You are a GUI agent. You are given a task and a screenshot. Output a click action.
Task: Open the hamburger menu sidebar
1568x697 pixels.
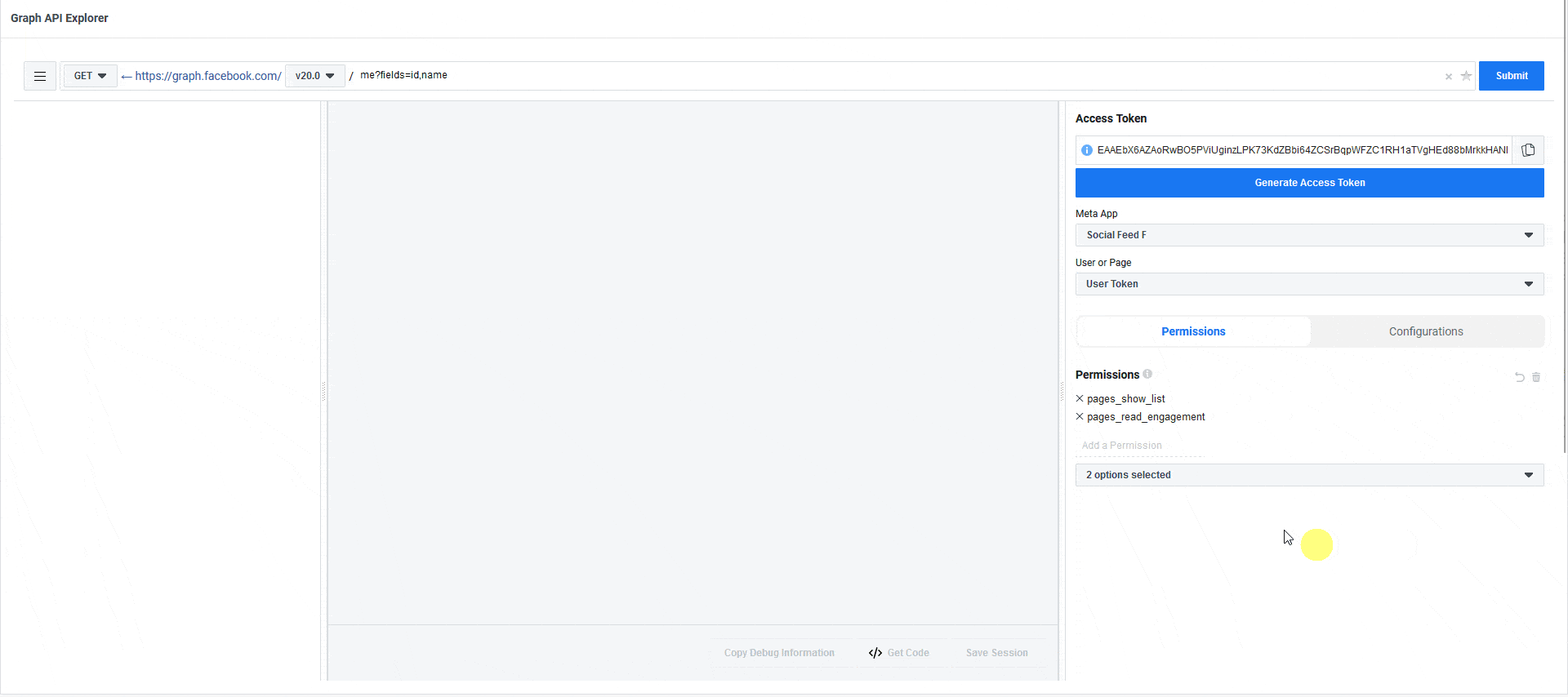40,76
